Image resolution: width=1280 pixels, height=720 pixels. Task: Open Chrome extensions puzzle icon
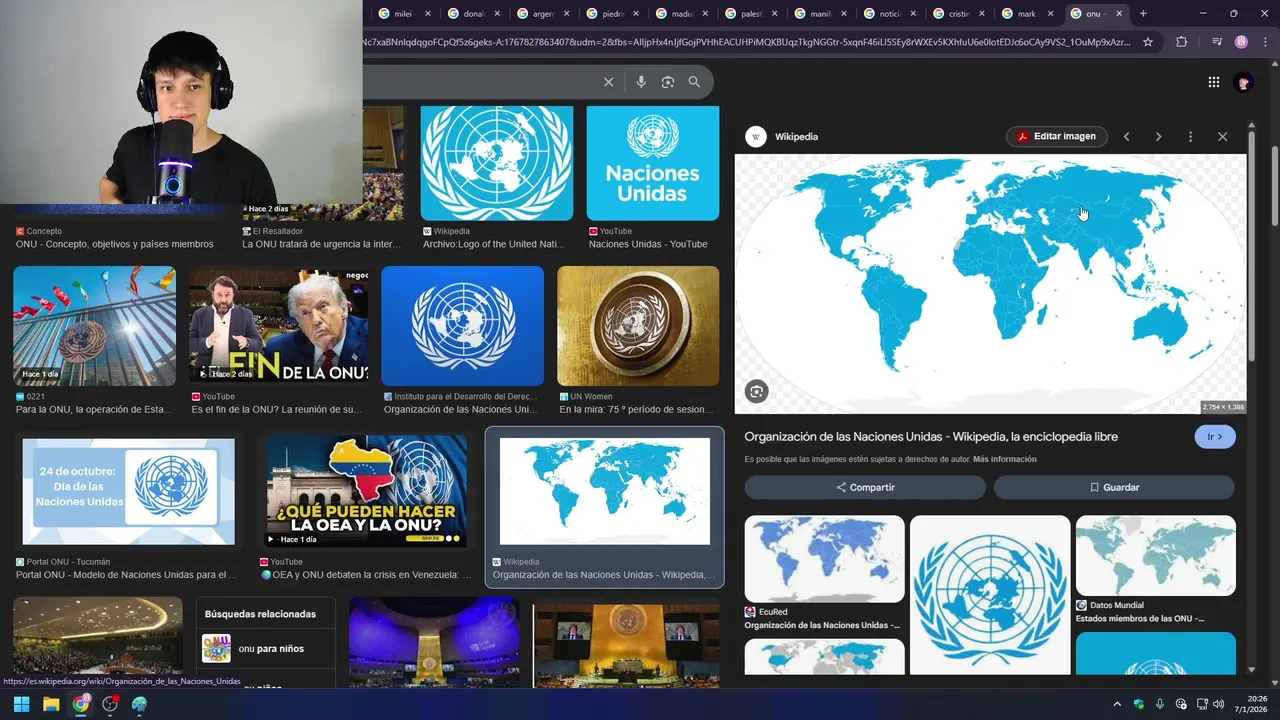point(1182,42)
